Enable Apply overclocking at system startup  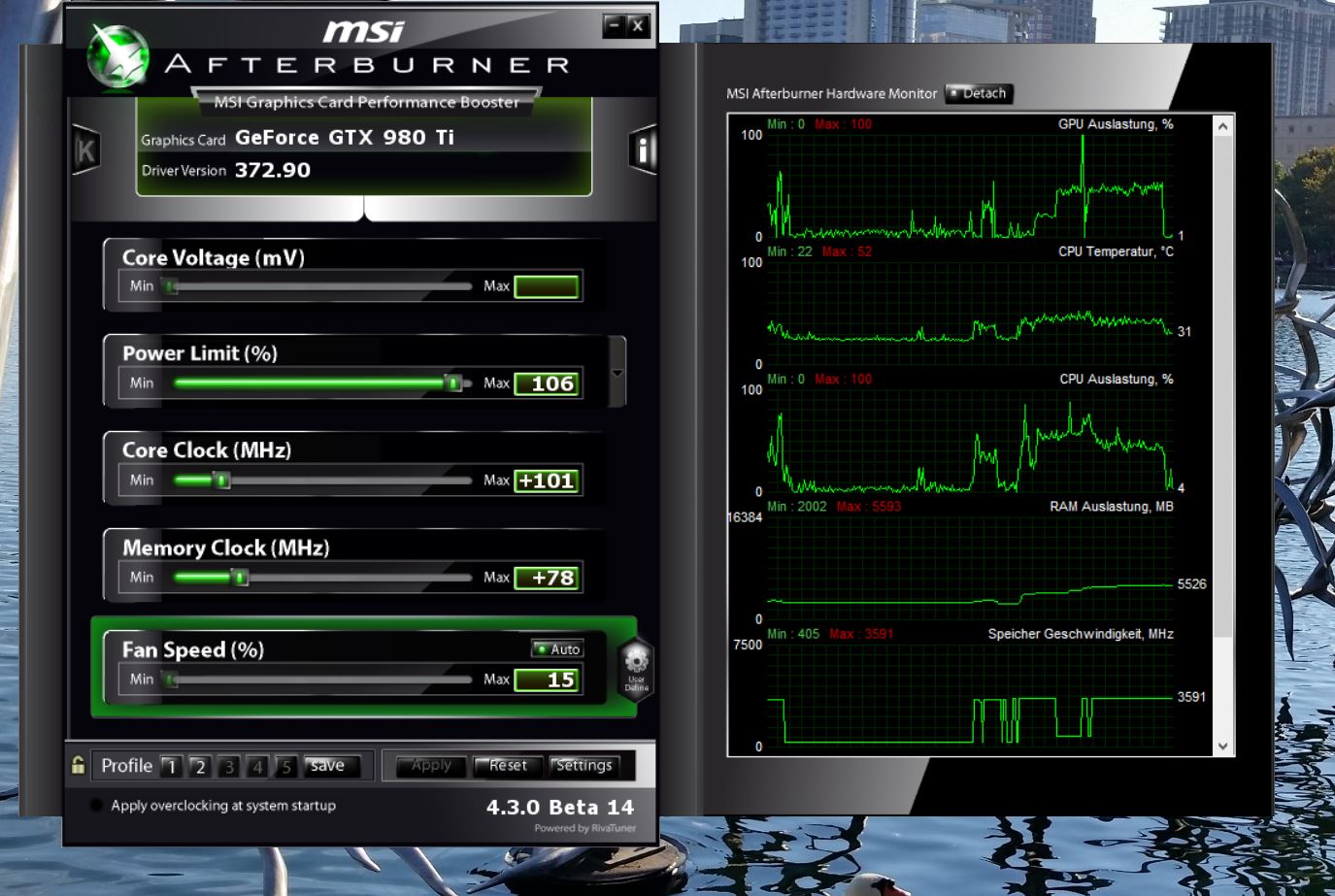96,805
